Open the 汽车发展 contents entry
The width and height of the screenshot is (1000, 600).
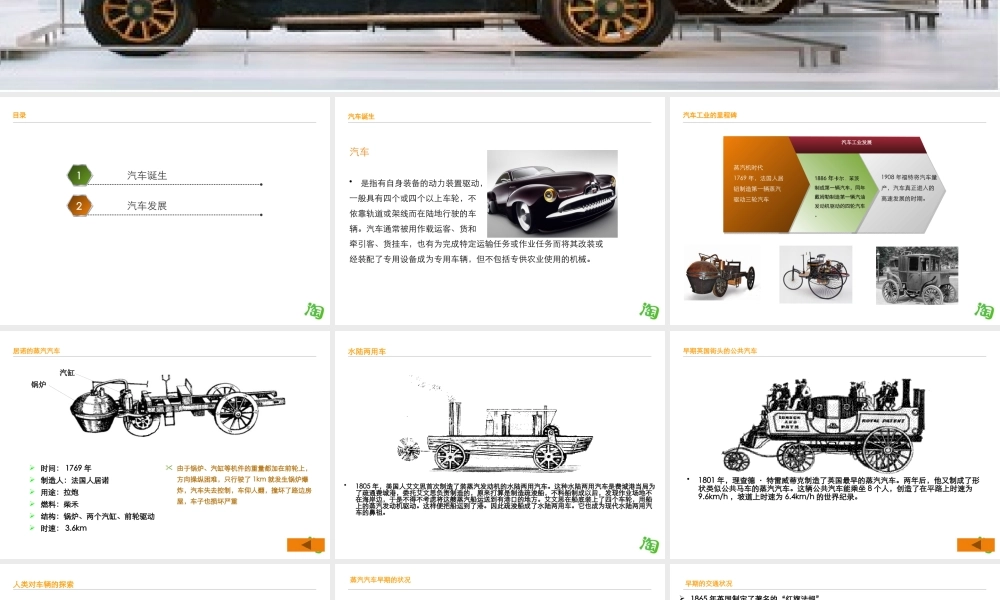pos(147,206)
